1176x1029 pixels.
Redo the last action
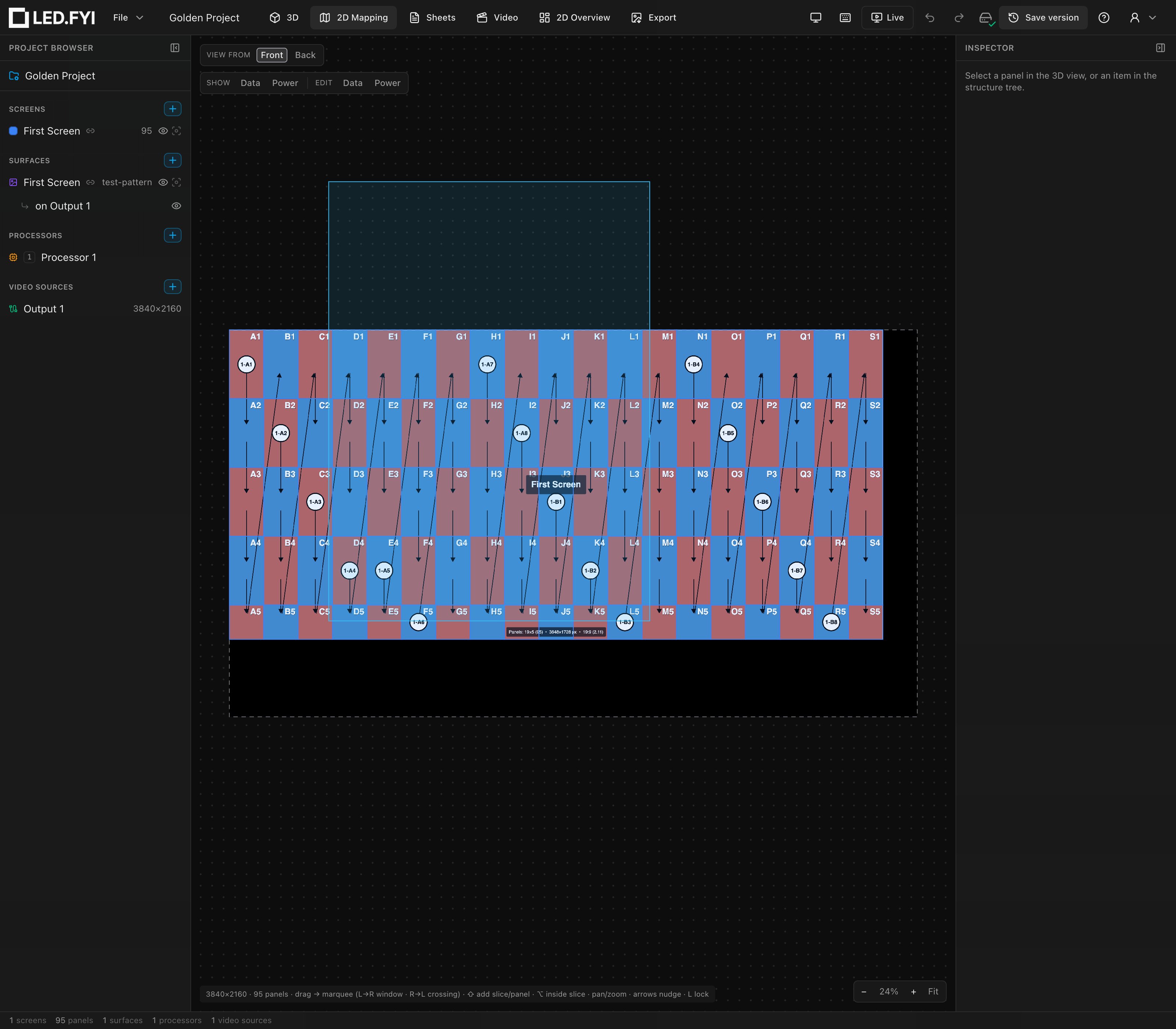[x=958, y=18]
